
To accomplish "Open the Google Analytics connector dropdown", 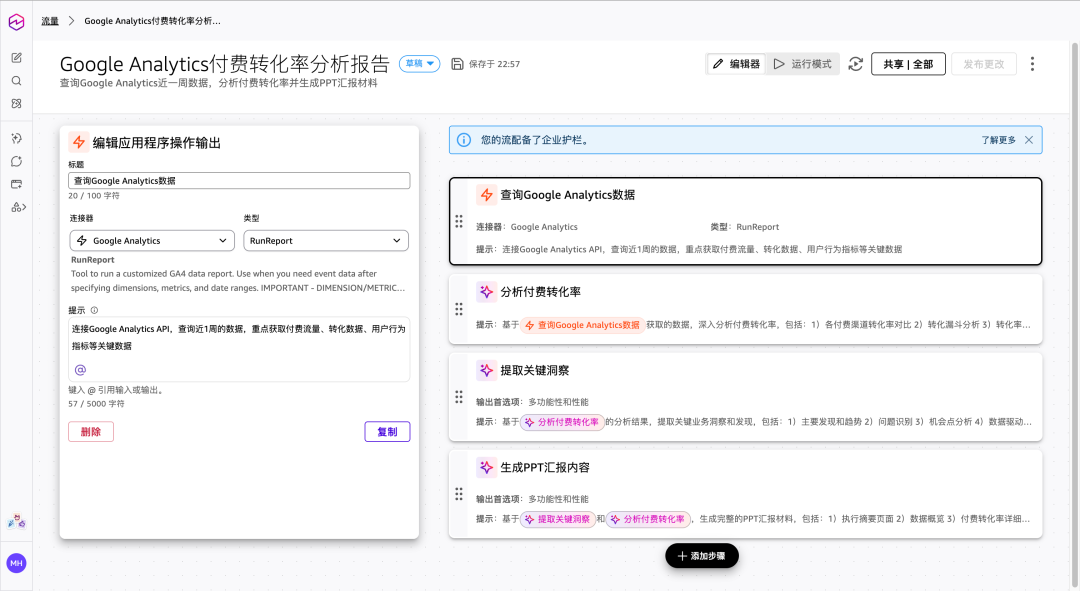I will (x=152, y=240).
